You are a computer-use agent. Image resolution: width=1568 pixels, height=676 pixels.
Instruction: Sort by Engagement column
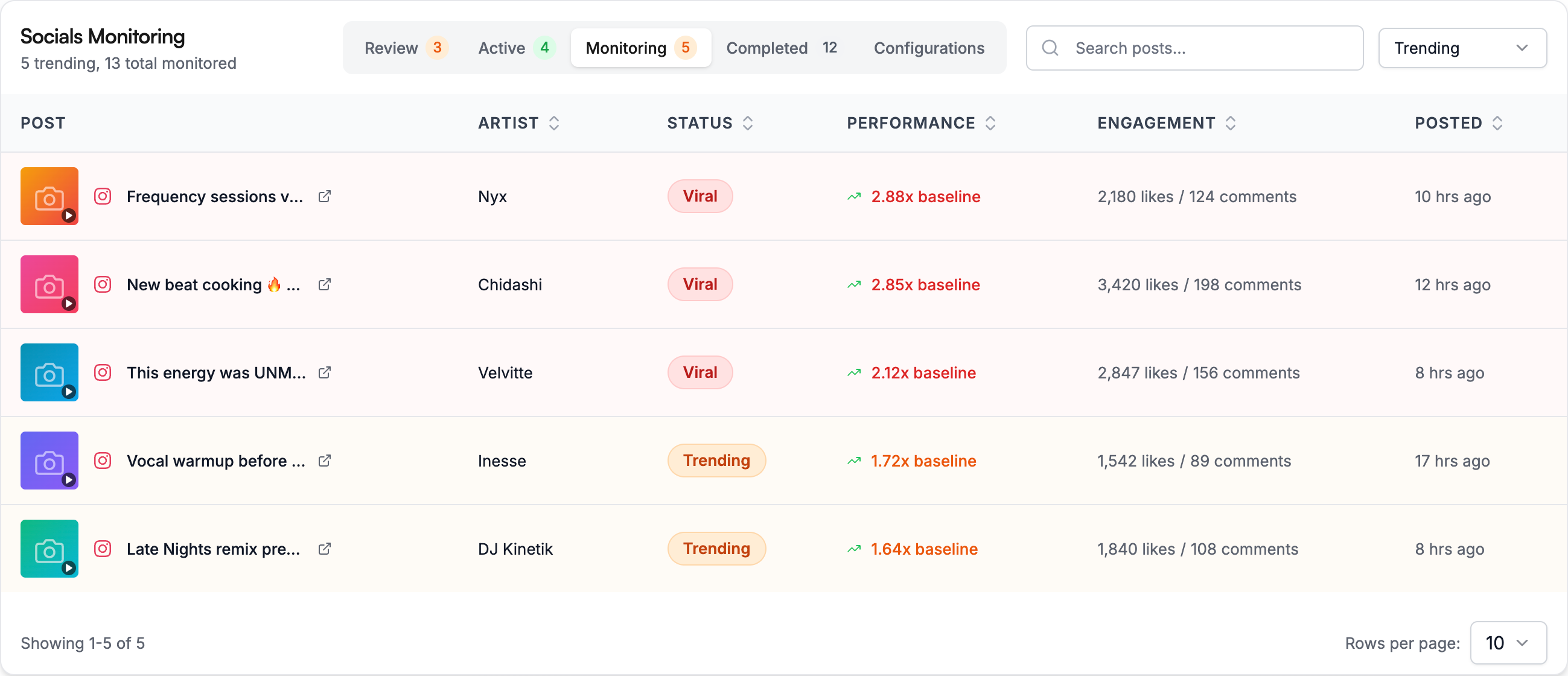[x=1229, y=123]
